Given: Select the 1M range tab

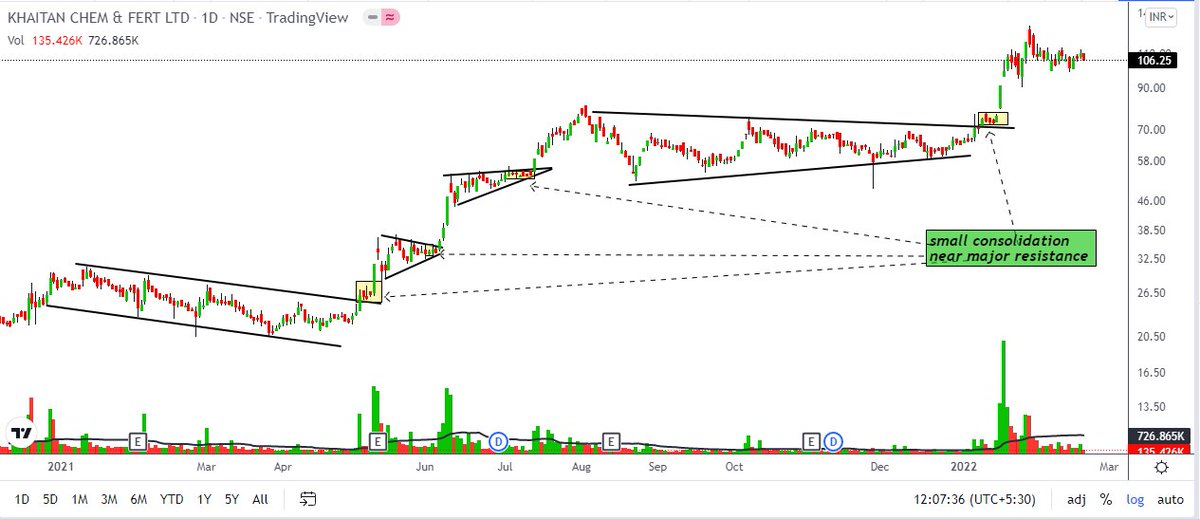Looking at the screenshot, I should pos(80,499).
